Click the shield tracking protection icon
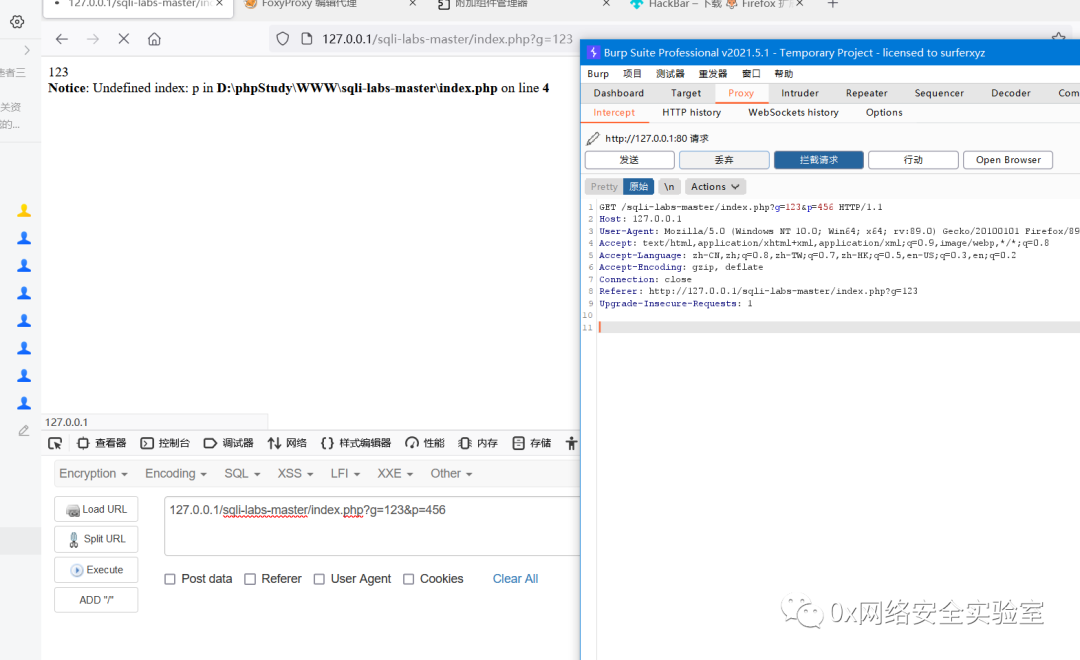The height and width of the screenshot is (660, 1080). [282, 39]
